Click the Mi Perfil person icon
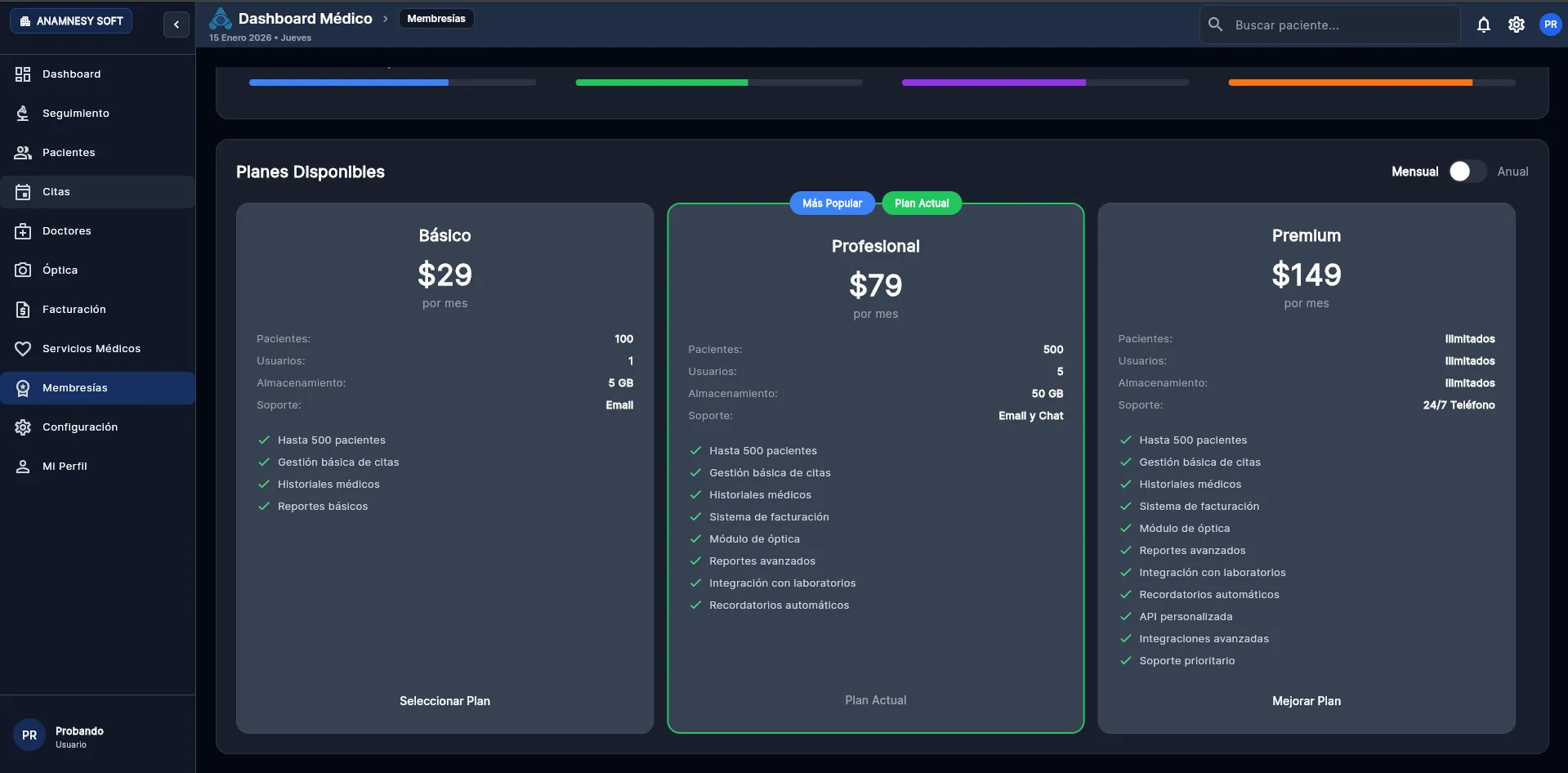The image size is (1568, 773). point(23,467)
